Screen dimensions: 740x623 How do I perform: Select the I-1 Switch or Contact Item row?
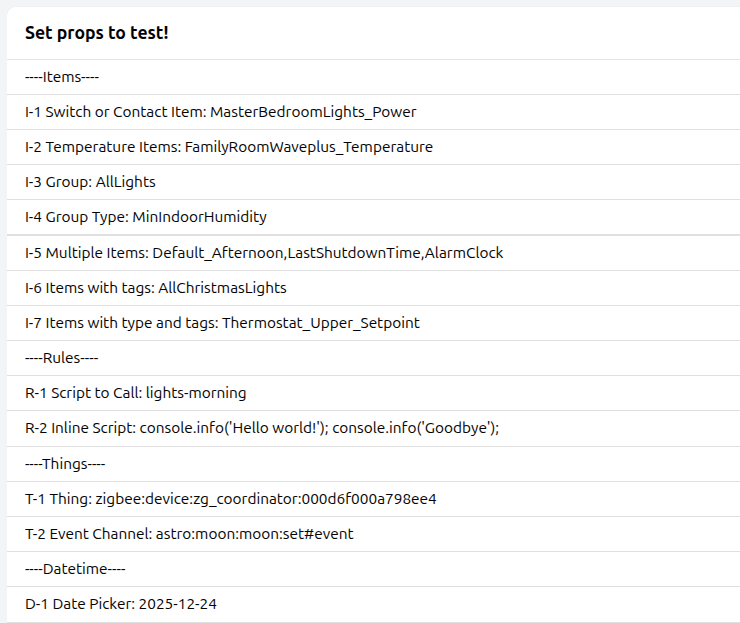point(220,112)
